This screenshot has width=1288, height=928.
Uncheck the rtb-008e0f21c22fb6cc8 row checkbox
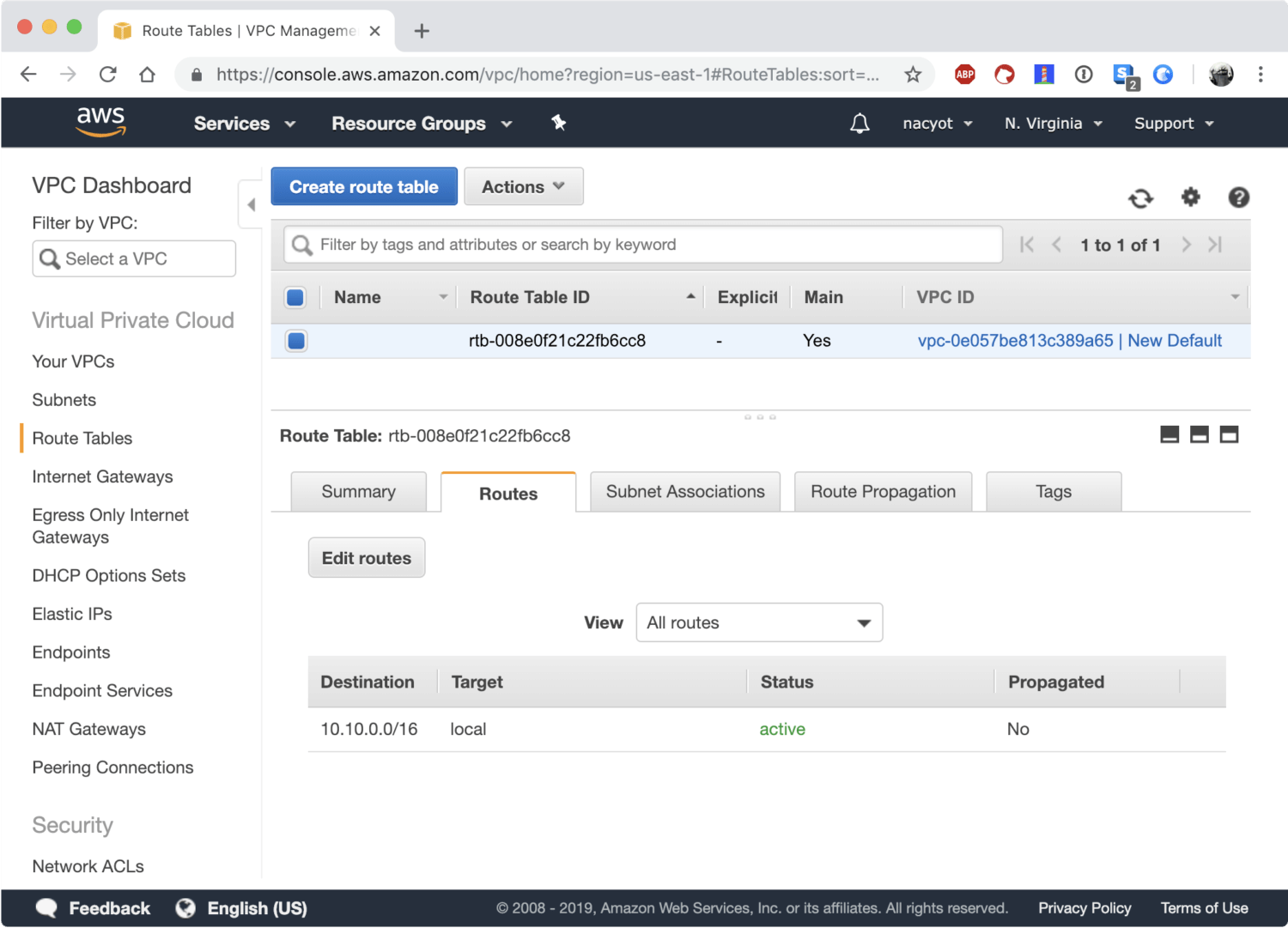(296, 341)
